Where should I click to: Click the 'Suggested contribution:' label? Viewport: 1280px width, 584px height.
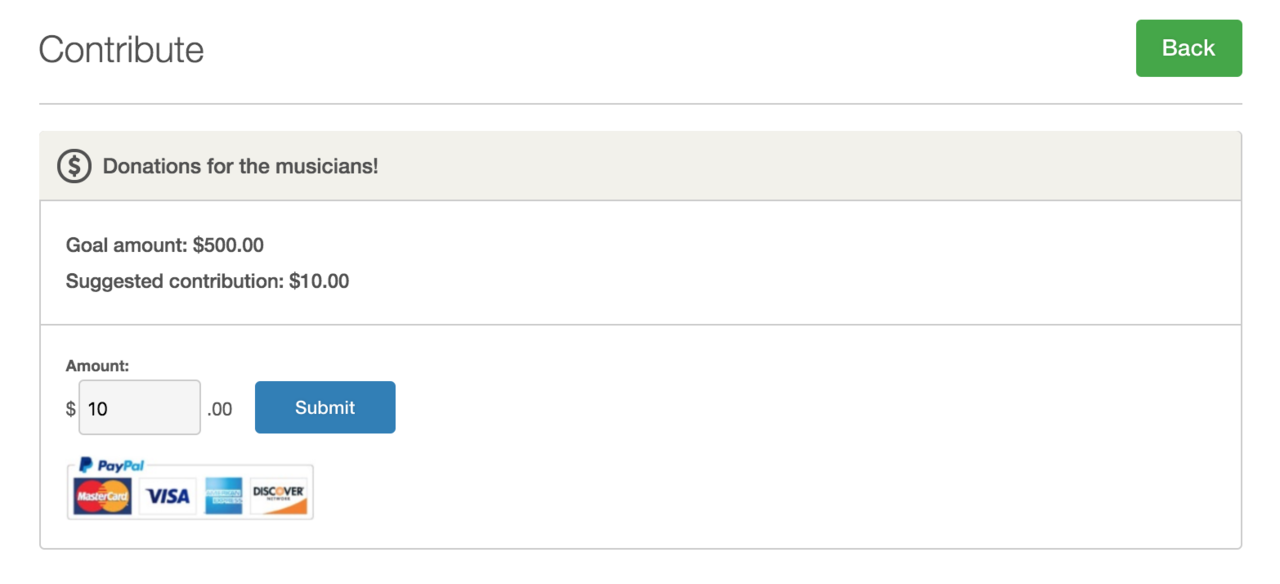[x=175, y=281]
